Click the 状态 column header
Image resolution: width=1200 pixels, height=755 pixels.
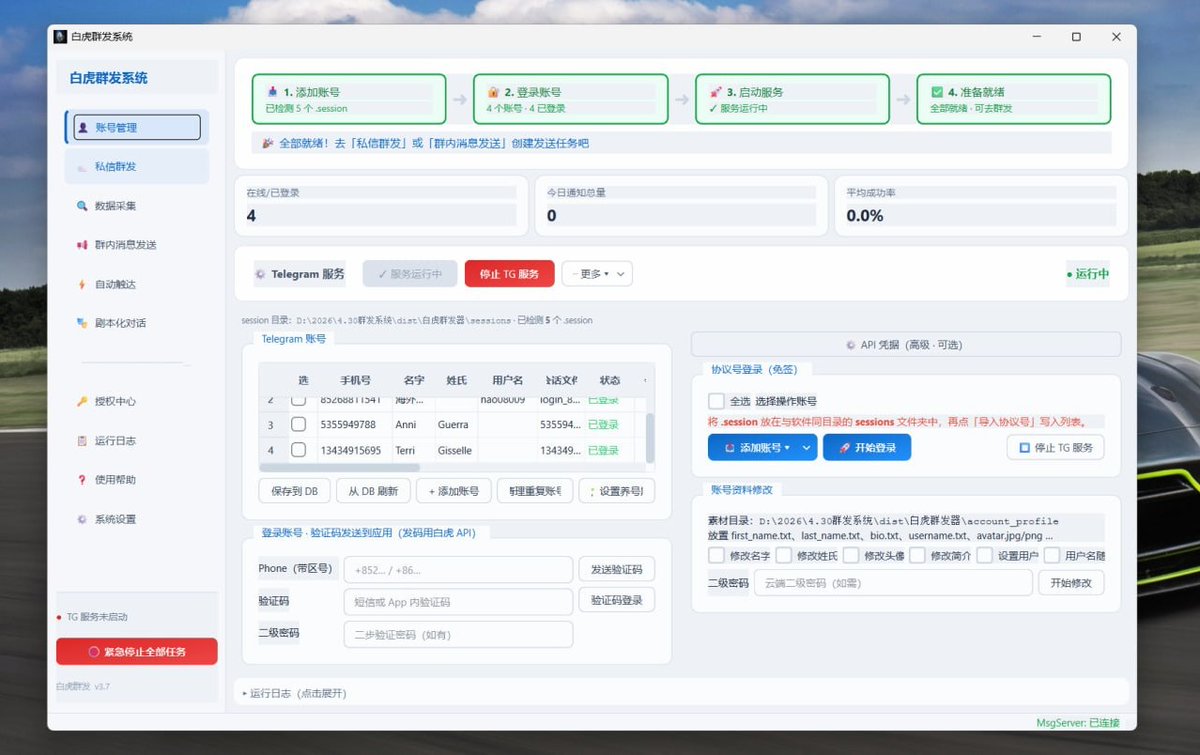pyautogui.click(x=610, y=380)
